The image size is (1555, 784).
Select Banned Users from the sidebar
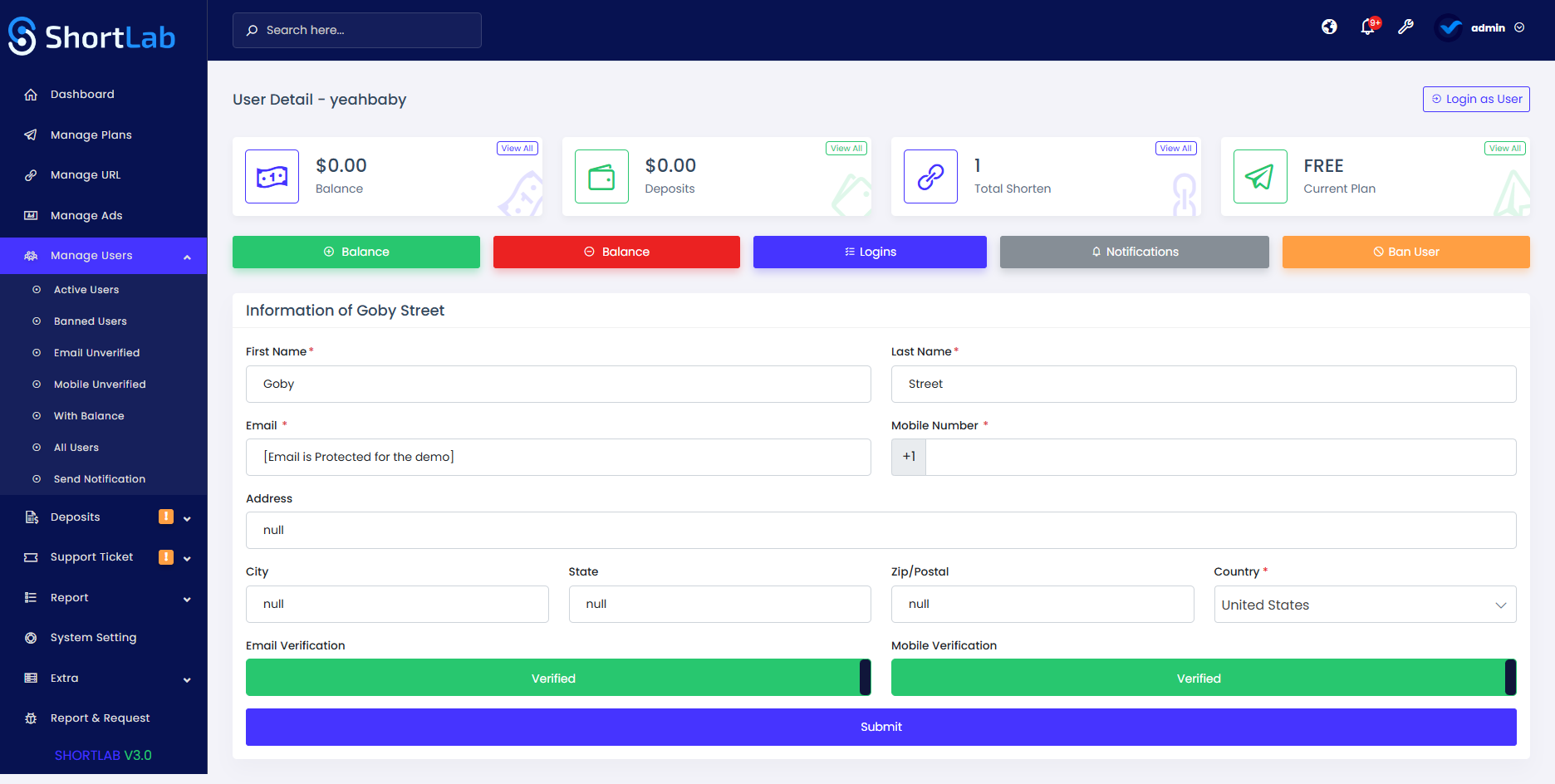90,321
